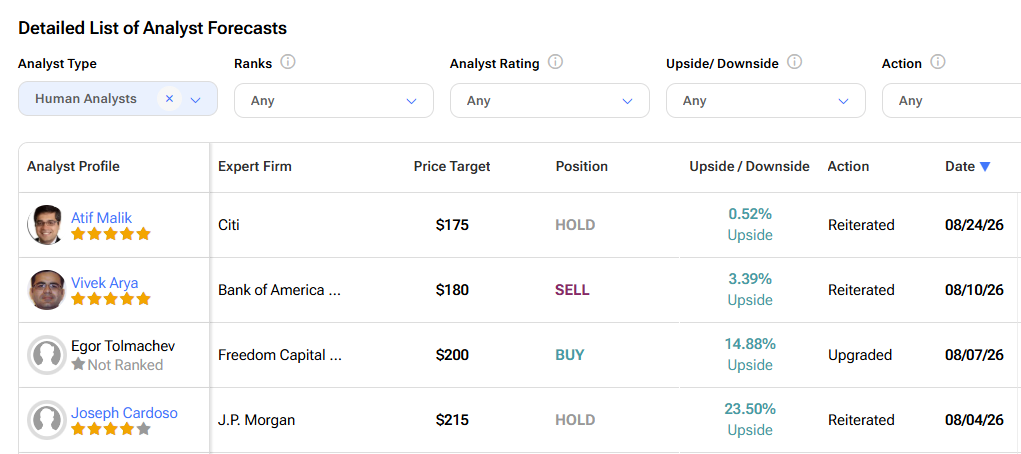Viewport: 1021px width, 454px height.
Task: Open the Ranks dropdown
Action: coord(333,100)
